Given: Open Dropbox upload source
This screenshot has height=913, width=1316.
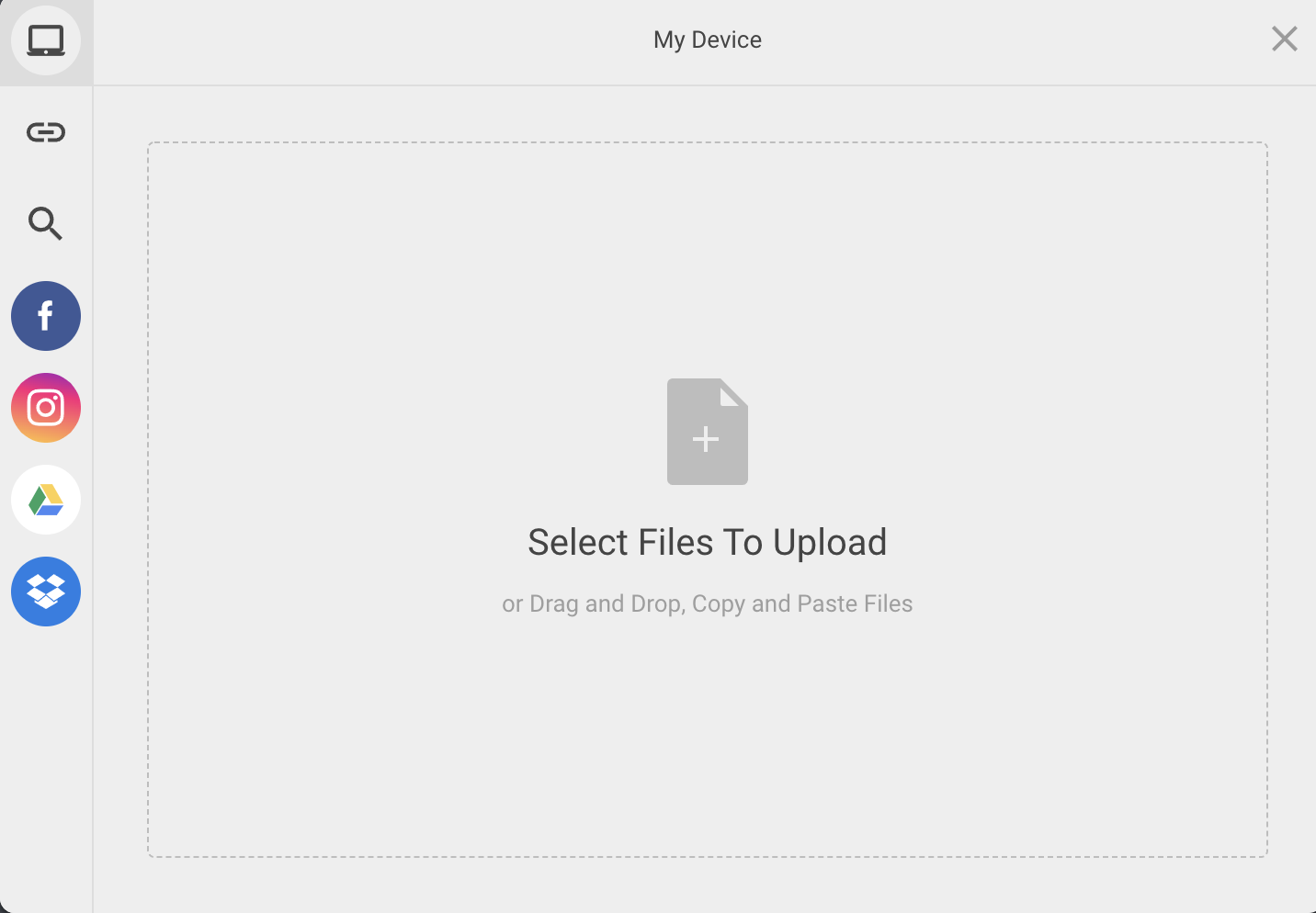Looking at the screenshot, I should [46, 592].
